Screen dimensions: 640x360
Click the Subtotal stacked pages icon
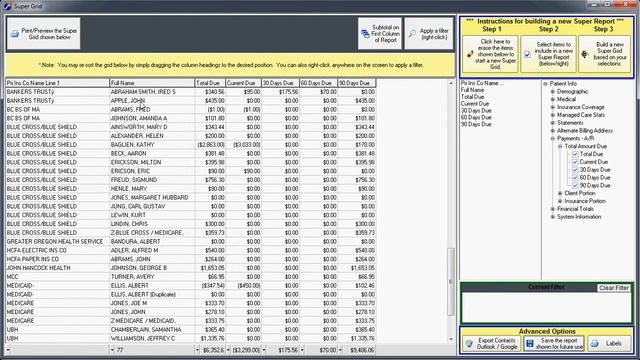pos(365,34)
